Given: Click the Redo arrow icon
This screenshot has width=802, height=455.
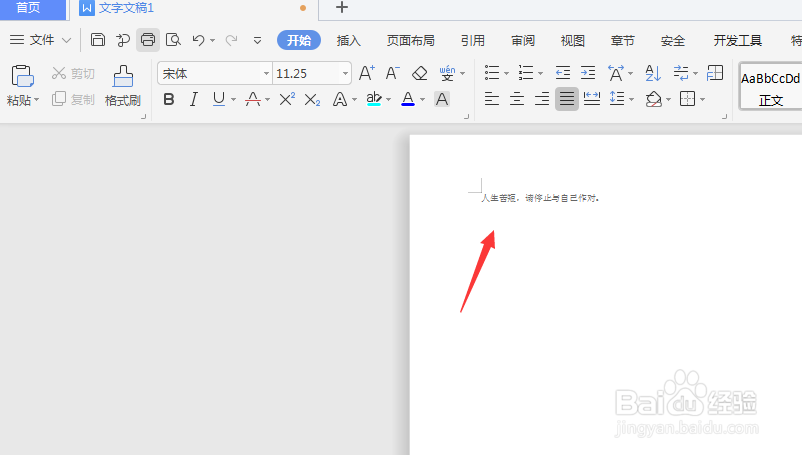Looking at the screenshot, I should coord(232,40).
